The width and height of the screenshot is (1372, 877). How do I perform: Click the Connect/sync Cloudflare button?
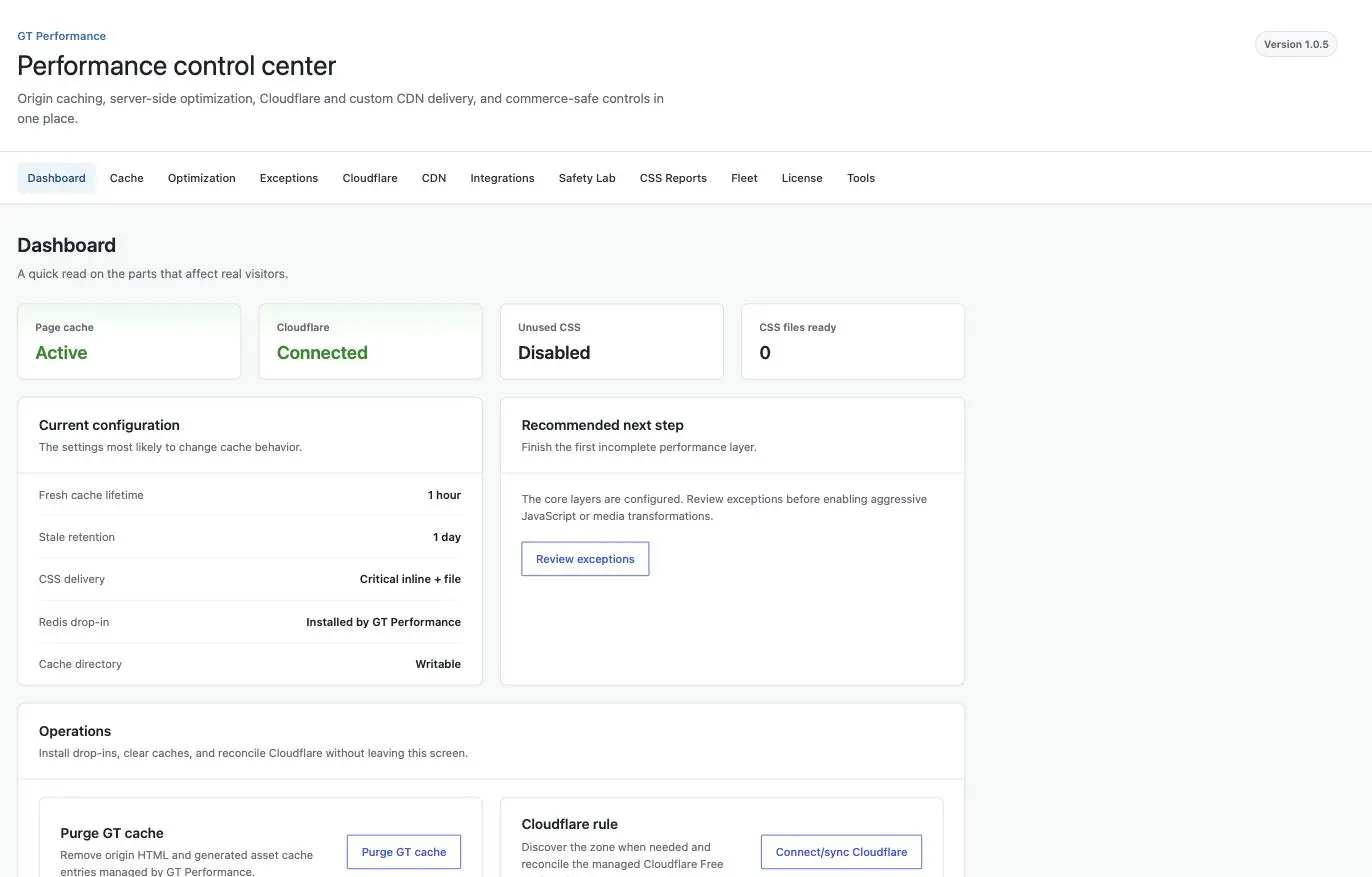841,852
